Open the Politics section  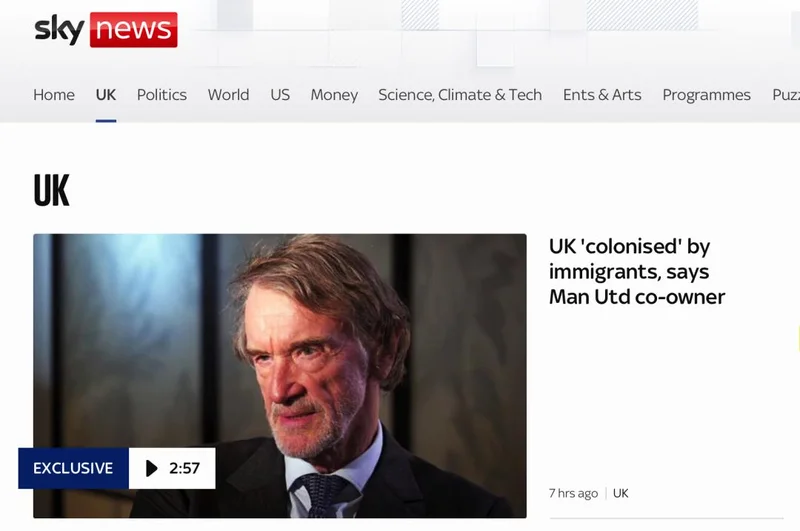(162, 95)
